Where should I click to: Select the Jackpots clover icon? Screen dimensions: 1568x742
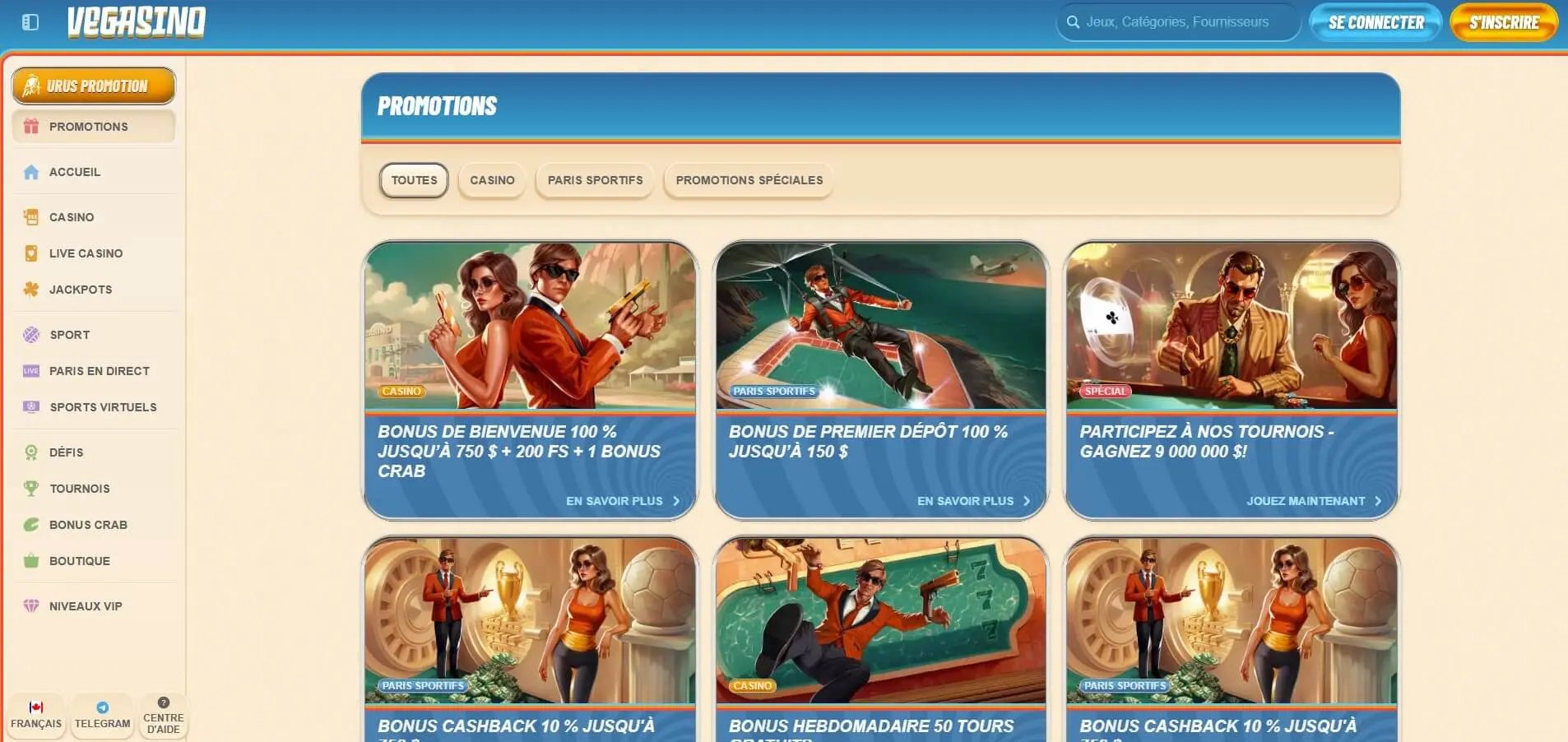coord(31,290)
